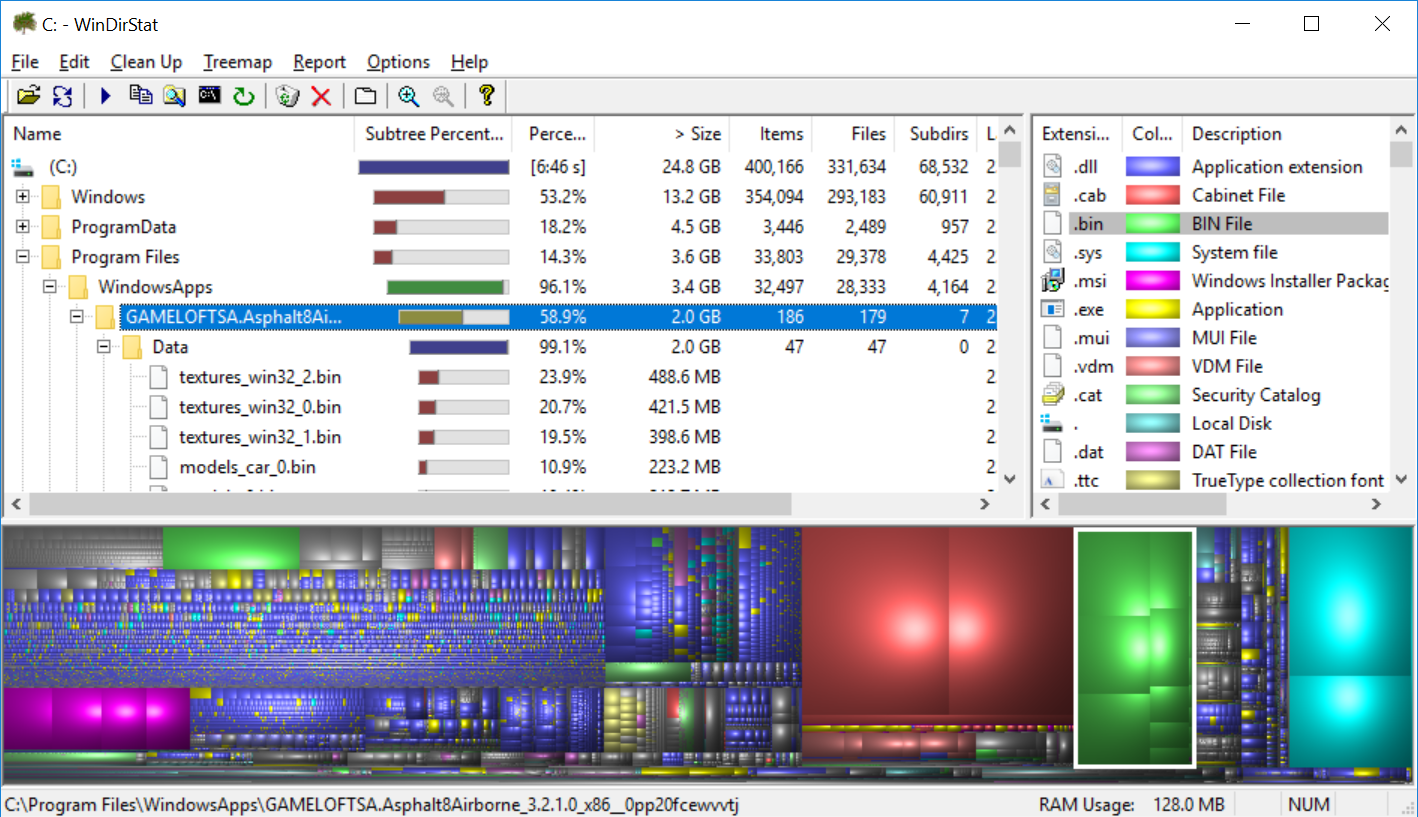Click the 488.6 MB size value
Image resolution: width=1418 pixels, height=817 pixels.
684,377
